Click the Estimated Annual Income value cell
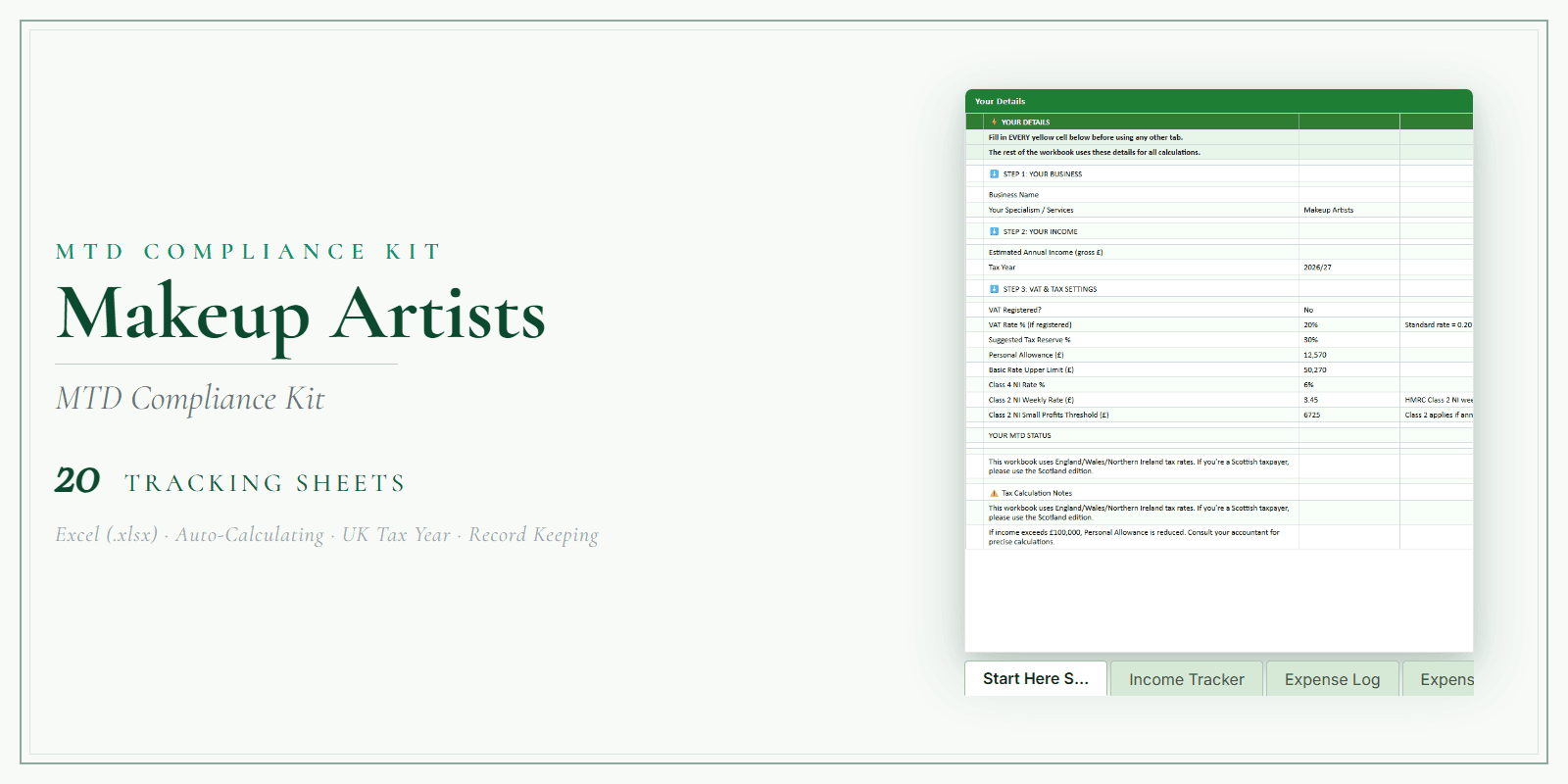The width and height of the screenshot is (1568, 784). click(1348, 253)
